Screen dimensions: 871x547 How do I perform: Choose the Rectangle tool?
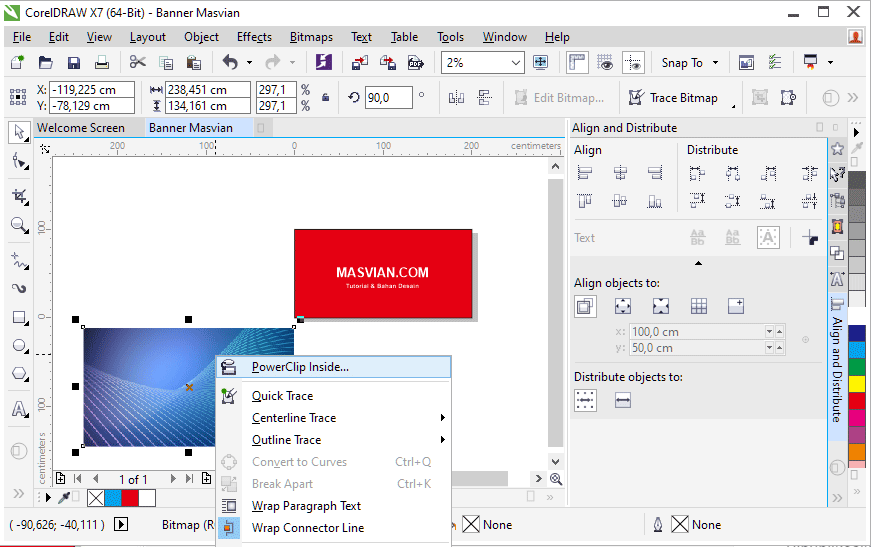tap(19, 318)
